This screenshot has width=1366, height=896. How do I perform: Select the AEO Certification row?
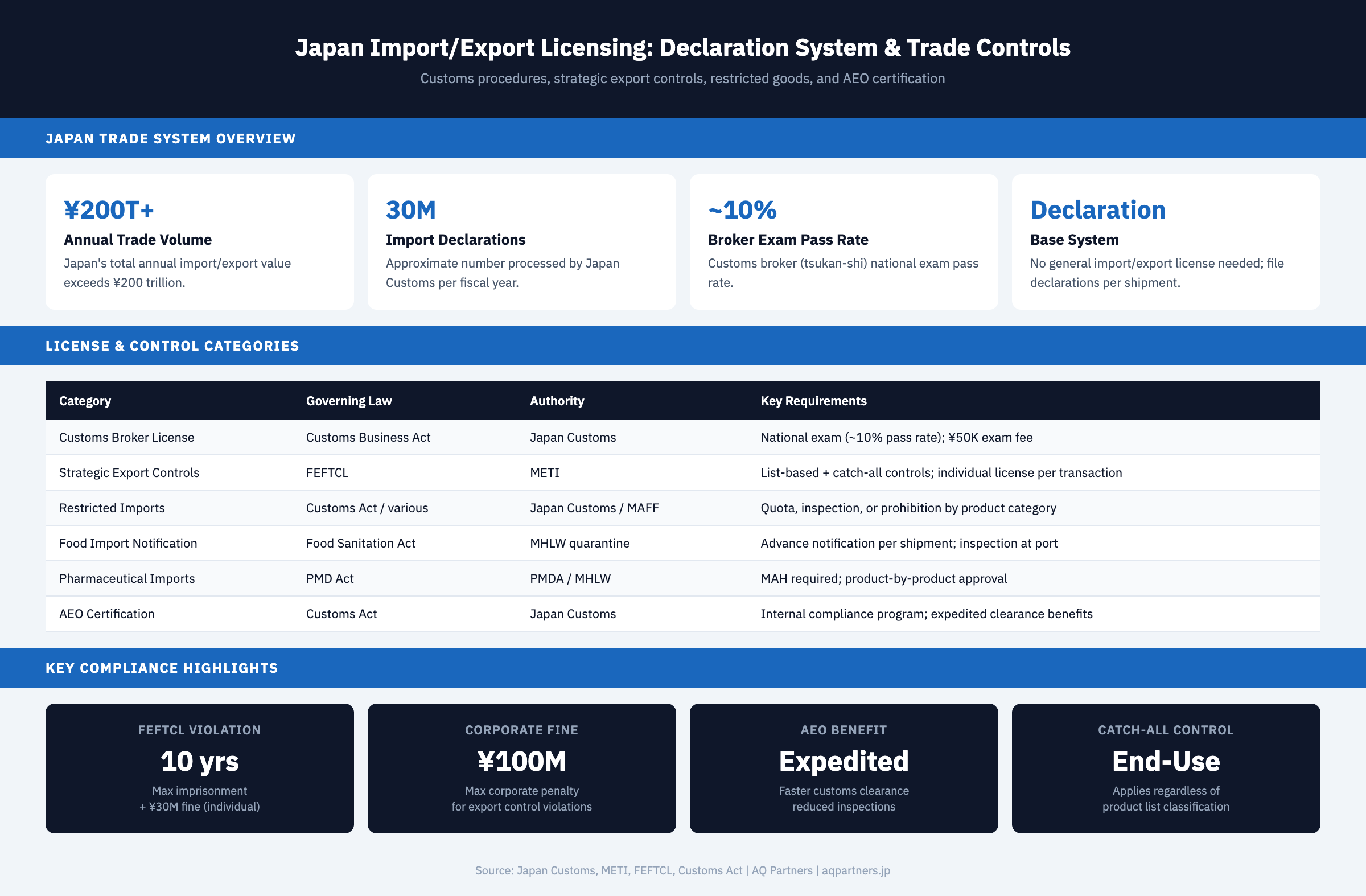(683, 614)
